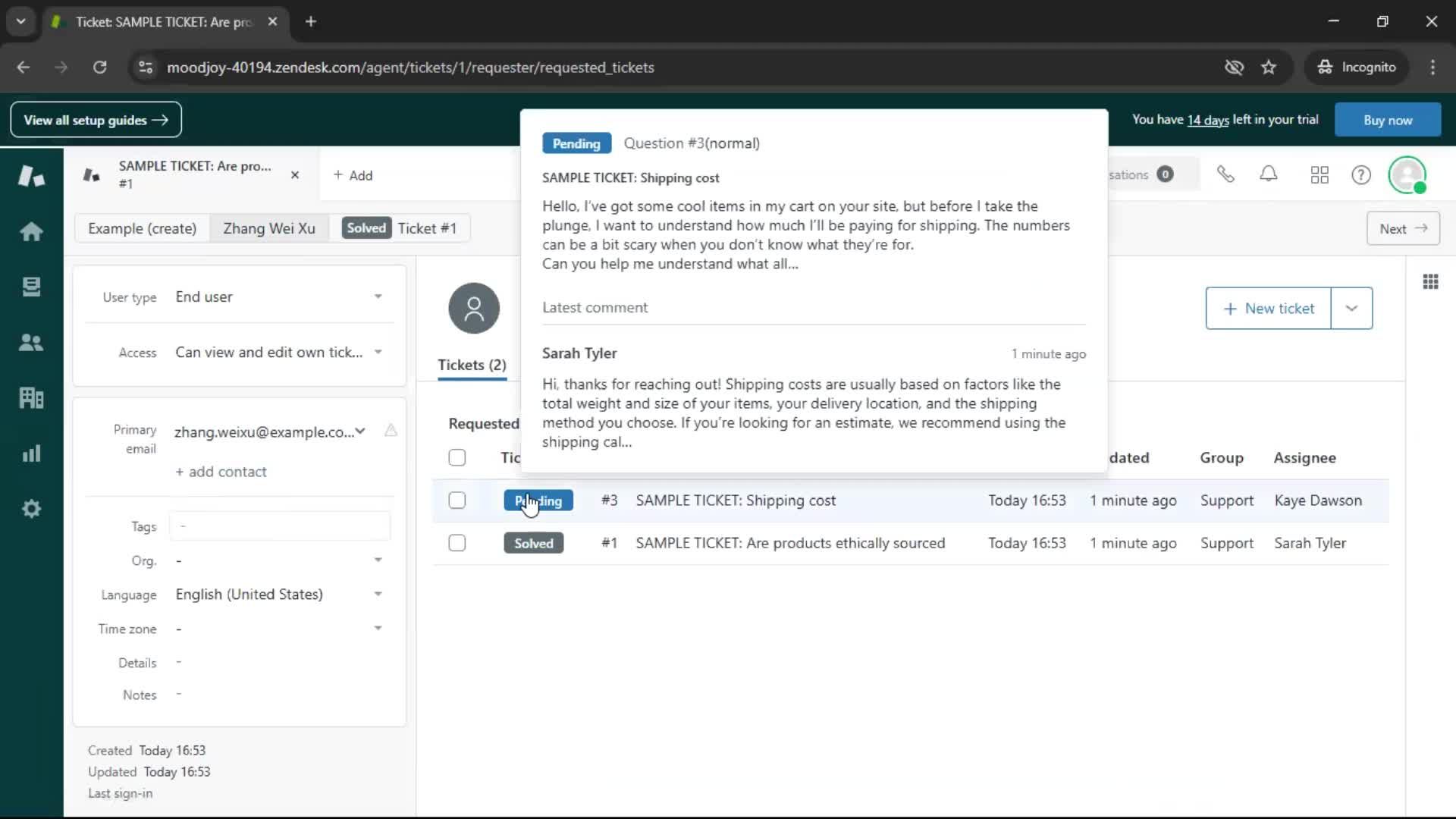Create a New ticket
The height and width of the screenshot is (819, 1456).
(1269, 308)
